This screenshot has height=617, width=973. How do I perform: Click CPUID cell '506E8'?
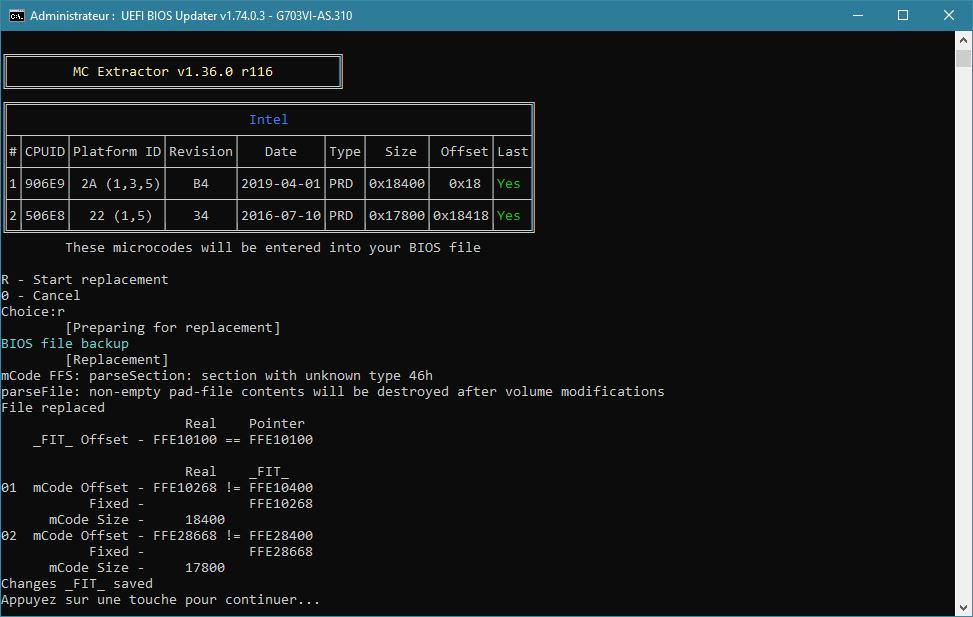[45, 215]
